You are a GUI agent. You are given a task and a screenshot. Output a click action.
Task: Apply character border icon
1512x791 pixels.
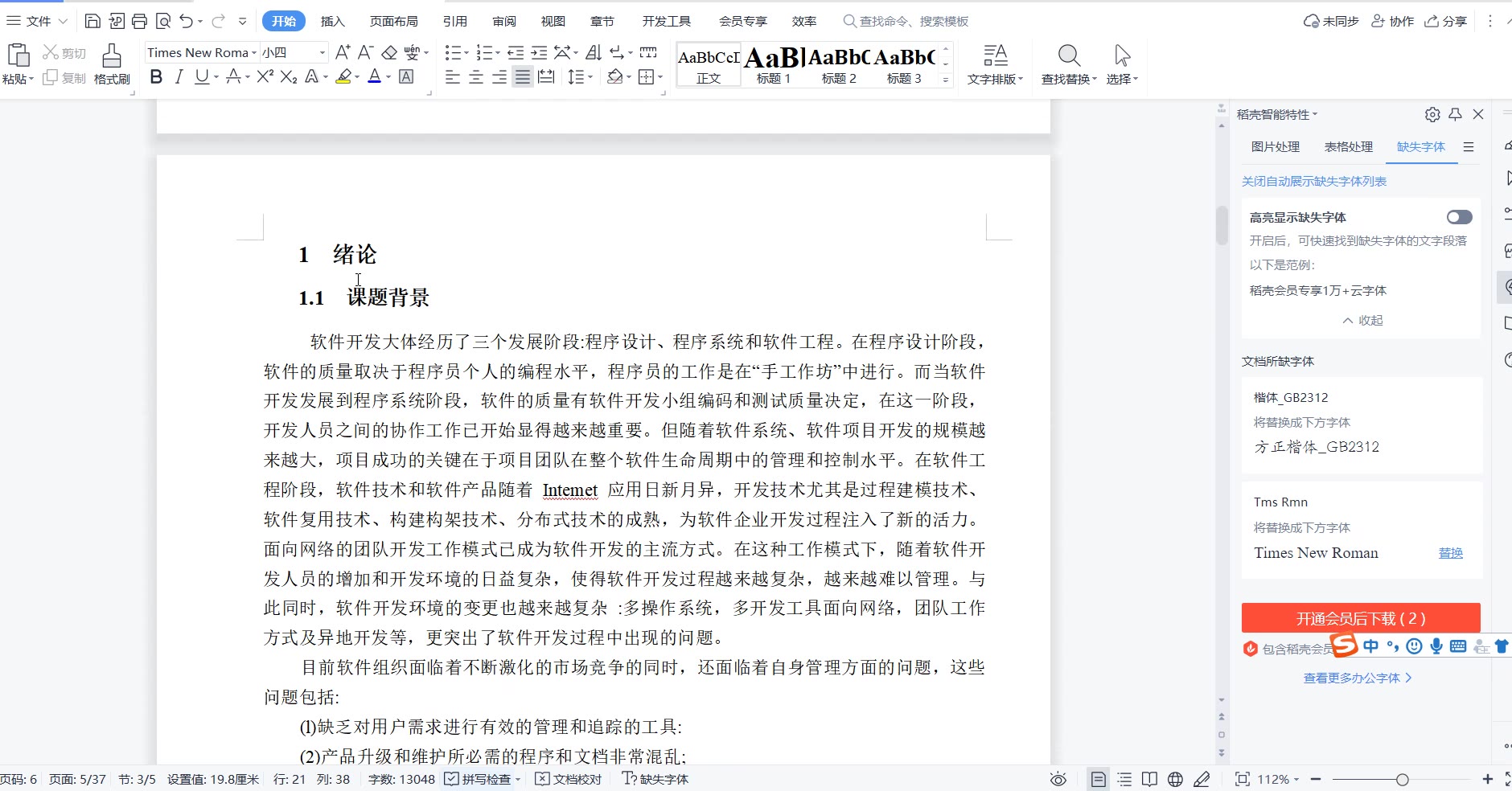tap(406, 76)
